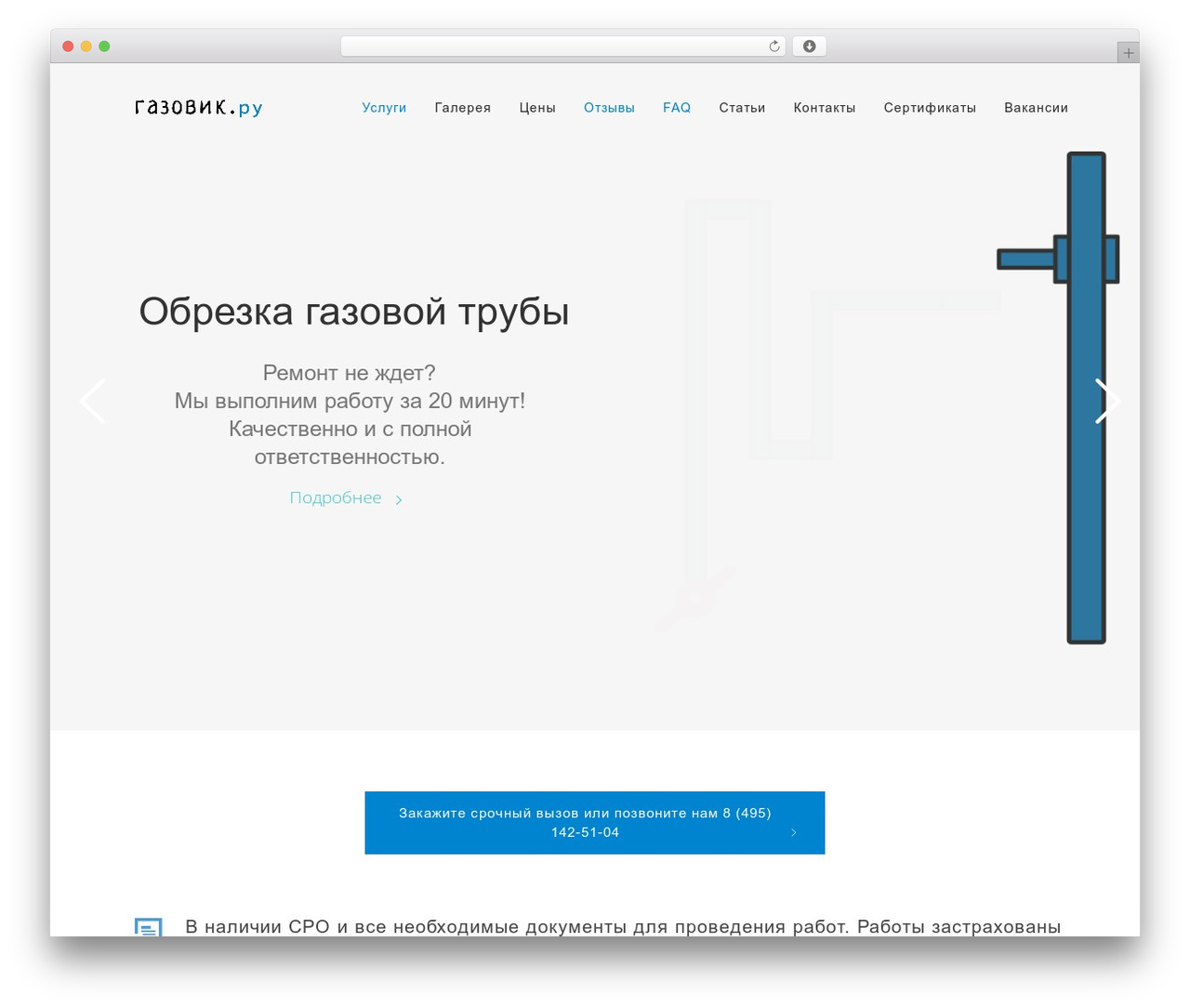The height and width of the screenshot is (1008, 1190).
Task: Go to previous slide with left arrow
Action: click(92, 402)
